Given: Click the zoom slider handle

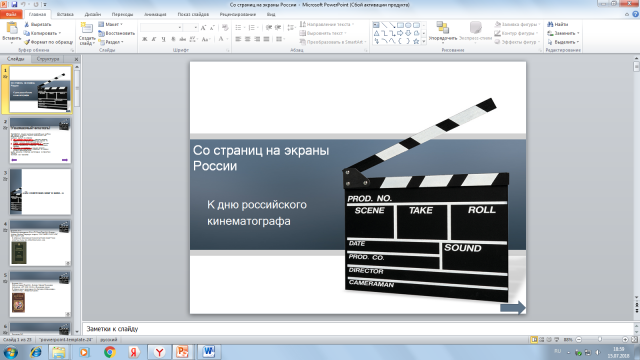Looking at the screenshot, I should pos(600,340).
